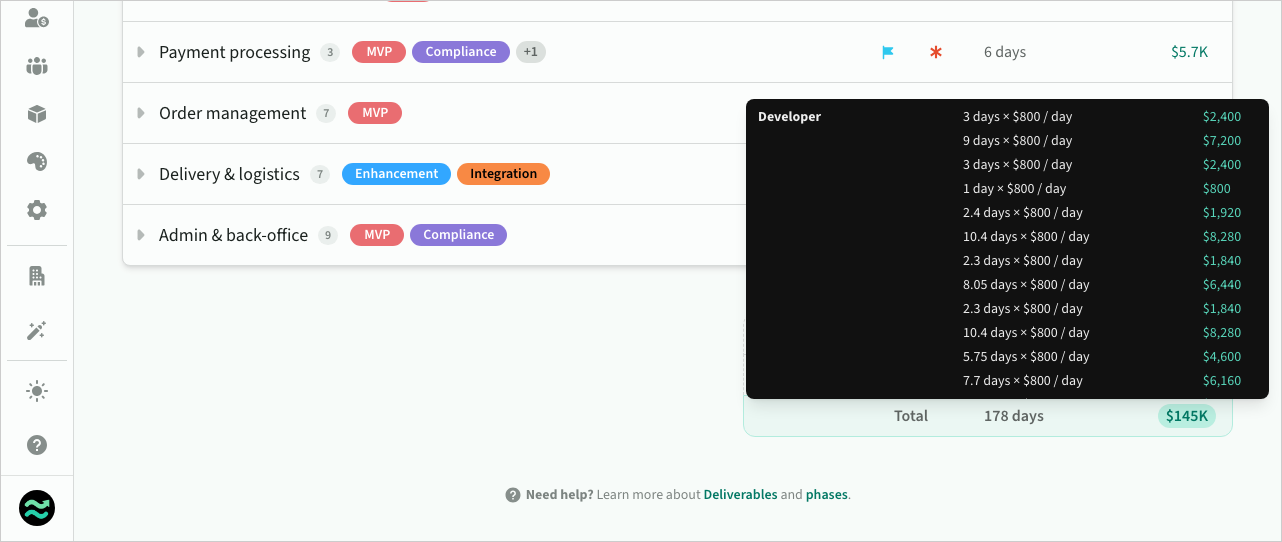Open the user billing icon in sidebar
The image size is (1282, 542).
click(37, 18)
